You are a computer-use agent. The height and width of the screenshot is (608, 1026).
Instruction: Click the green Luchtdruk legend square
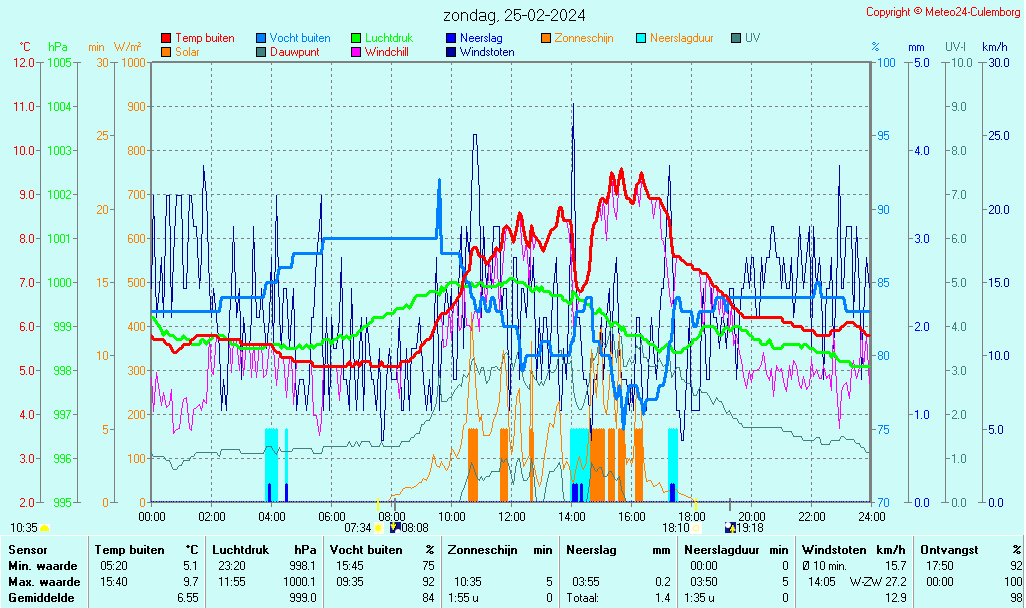(356, 38)
